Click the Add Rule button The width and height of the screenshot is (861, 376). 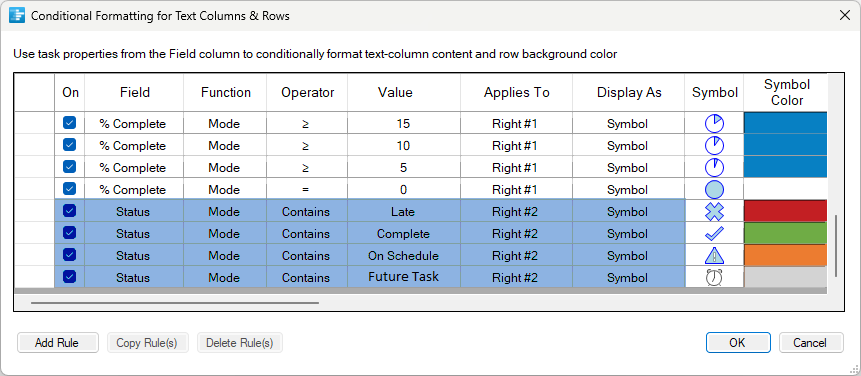(x=57, y=343)
